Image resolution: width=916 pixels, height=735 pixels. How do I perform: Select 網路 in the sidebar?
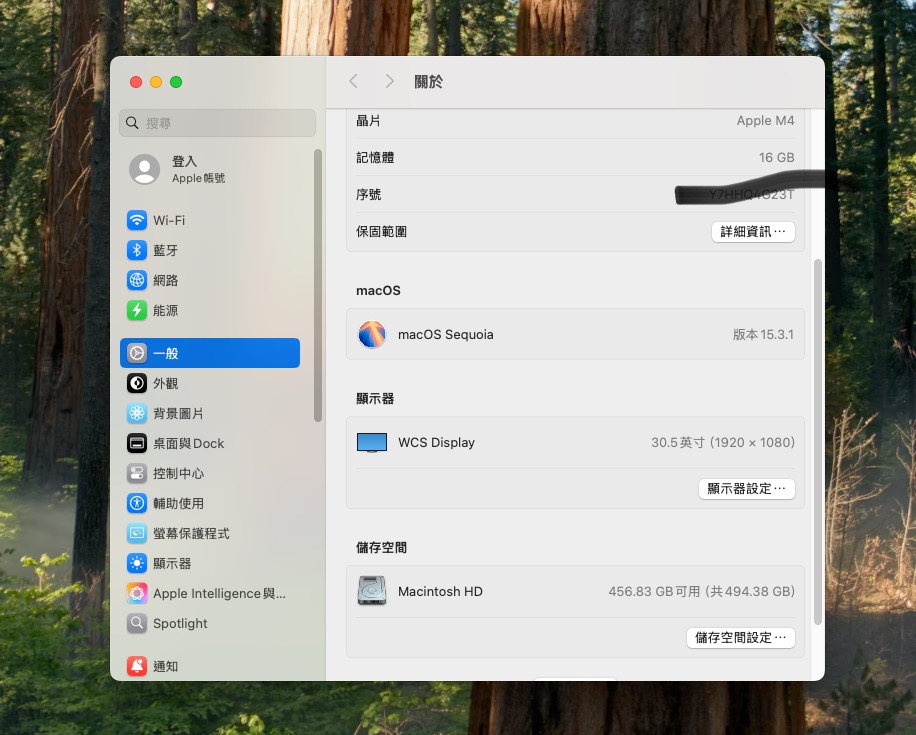210,280
